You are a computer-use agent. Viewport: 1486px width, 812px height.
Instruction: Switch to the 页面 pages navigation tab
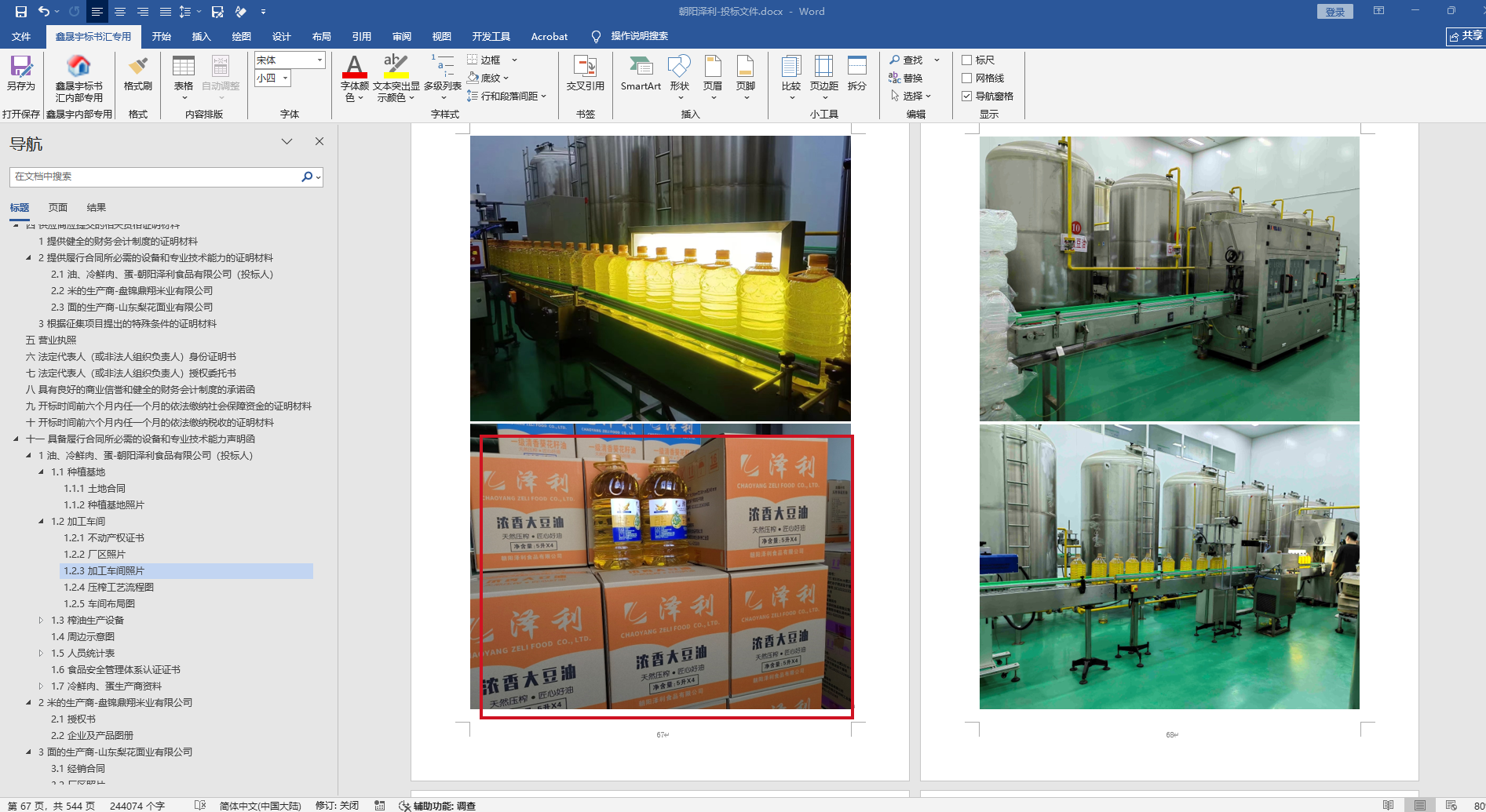click(58, 208)
